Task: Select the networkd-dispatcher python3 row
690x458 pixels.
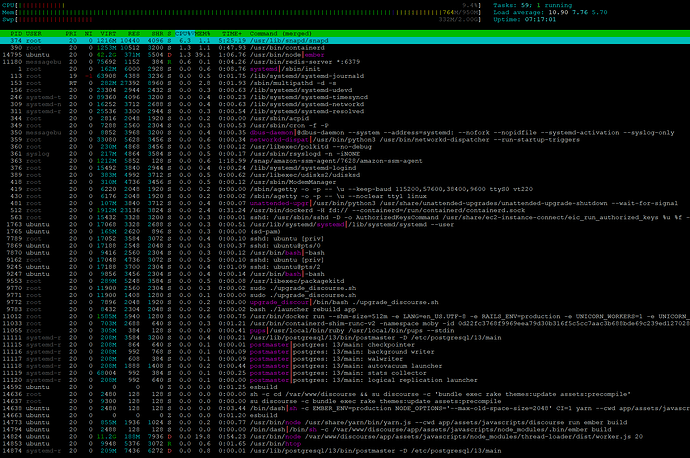Action: 345,139
